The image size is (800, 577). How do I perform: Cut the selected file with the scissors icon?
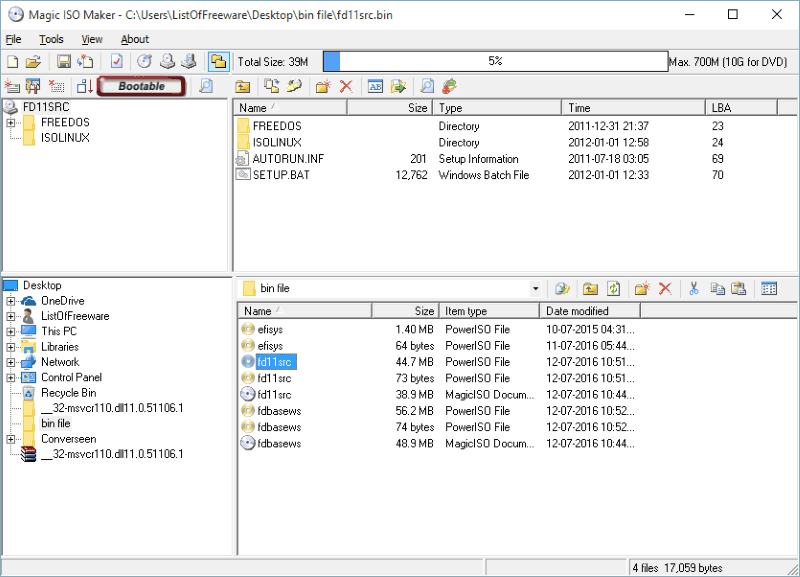pos(694,289)
